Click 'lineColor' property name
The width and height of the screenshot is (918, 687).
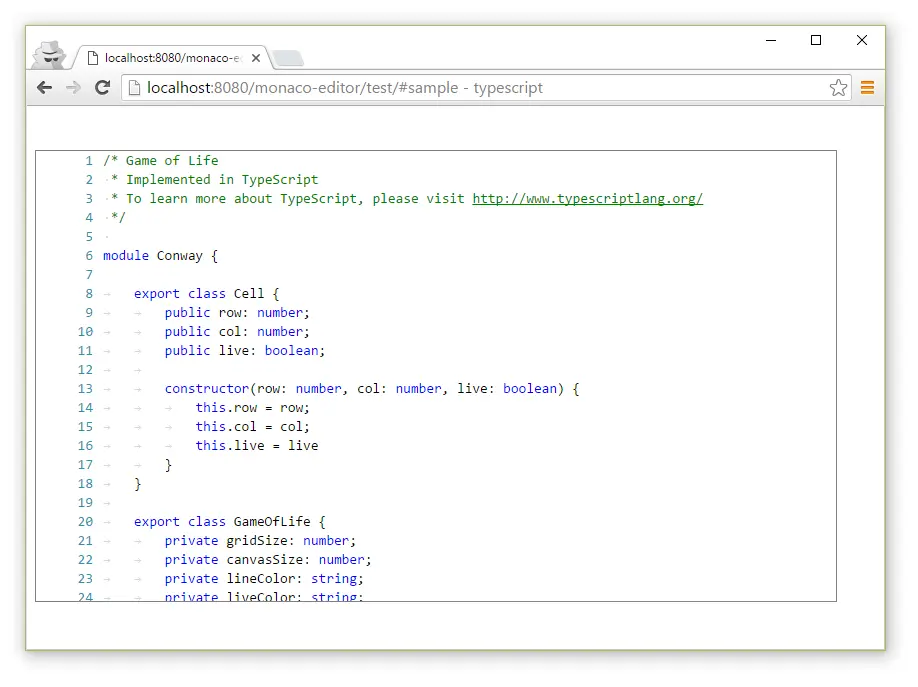point(261,579)
